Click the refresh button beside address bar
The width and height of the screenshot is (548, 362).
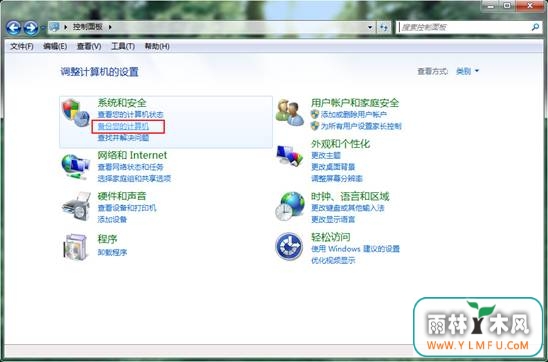click(x=384, y=27)
